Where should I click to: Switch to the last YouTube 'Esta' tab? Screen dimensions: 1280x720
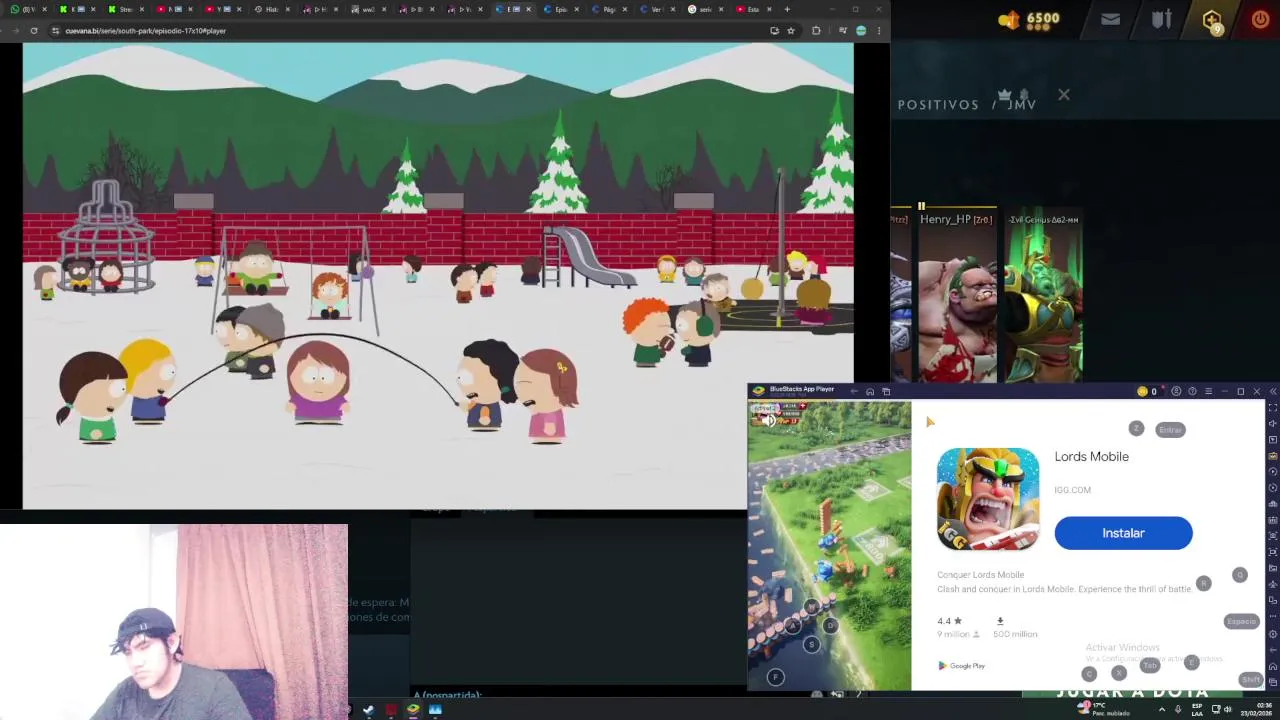click(x=753, y=9)
